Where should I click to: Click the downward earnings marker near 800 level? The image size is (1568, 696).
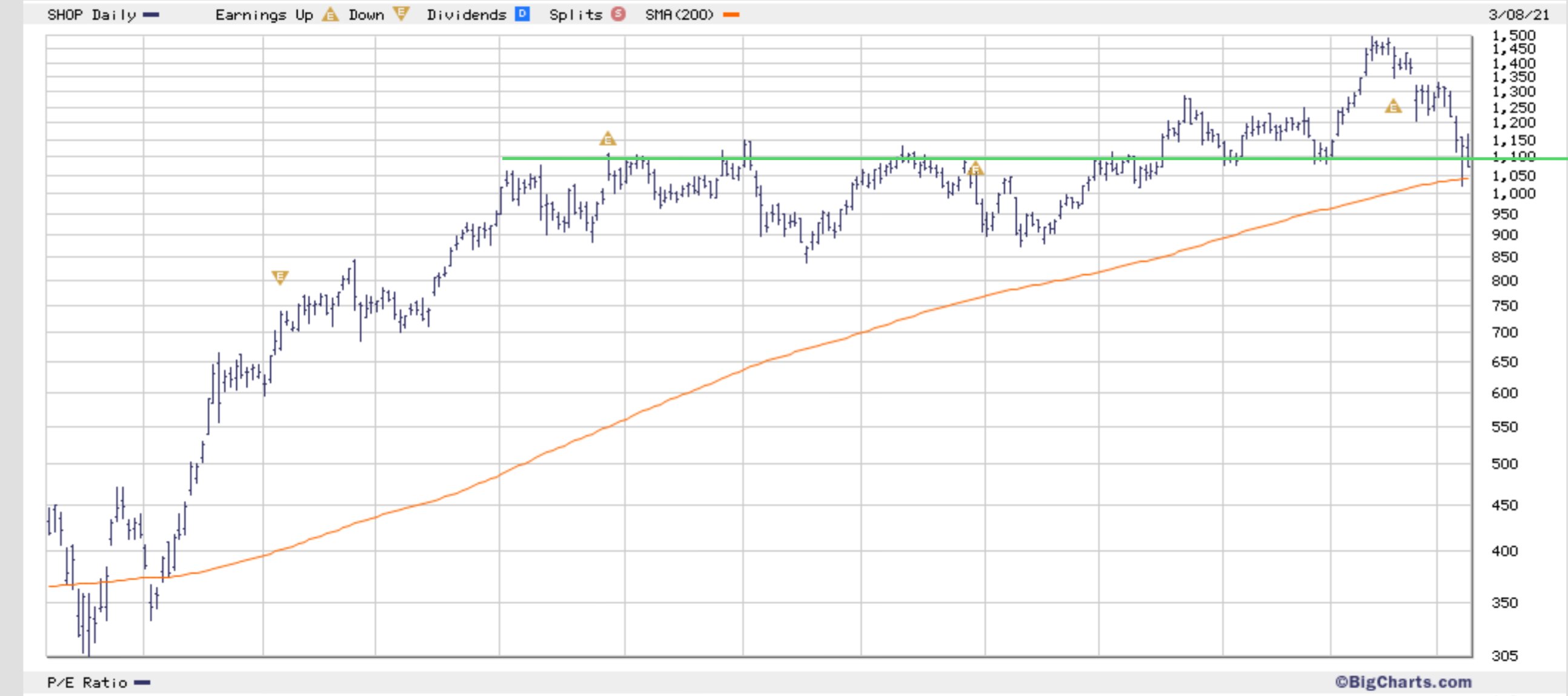point(279,278)
